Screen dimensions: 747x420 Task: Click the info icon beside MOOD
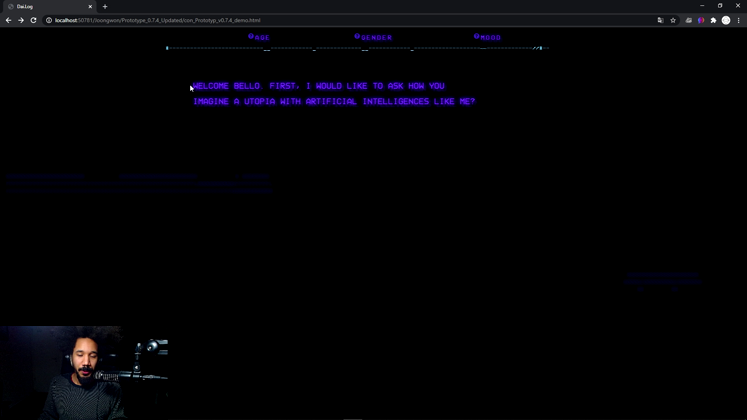point(477,37)
